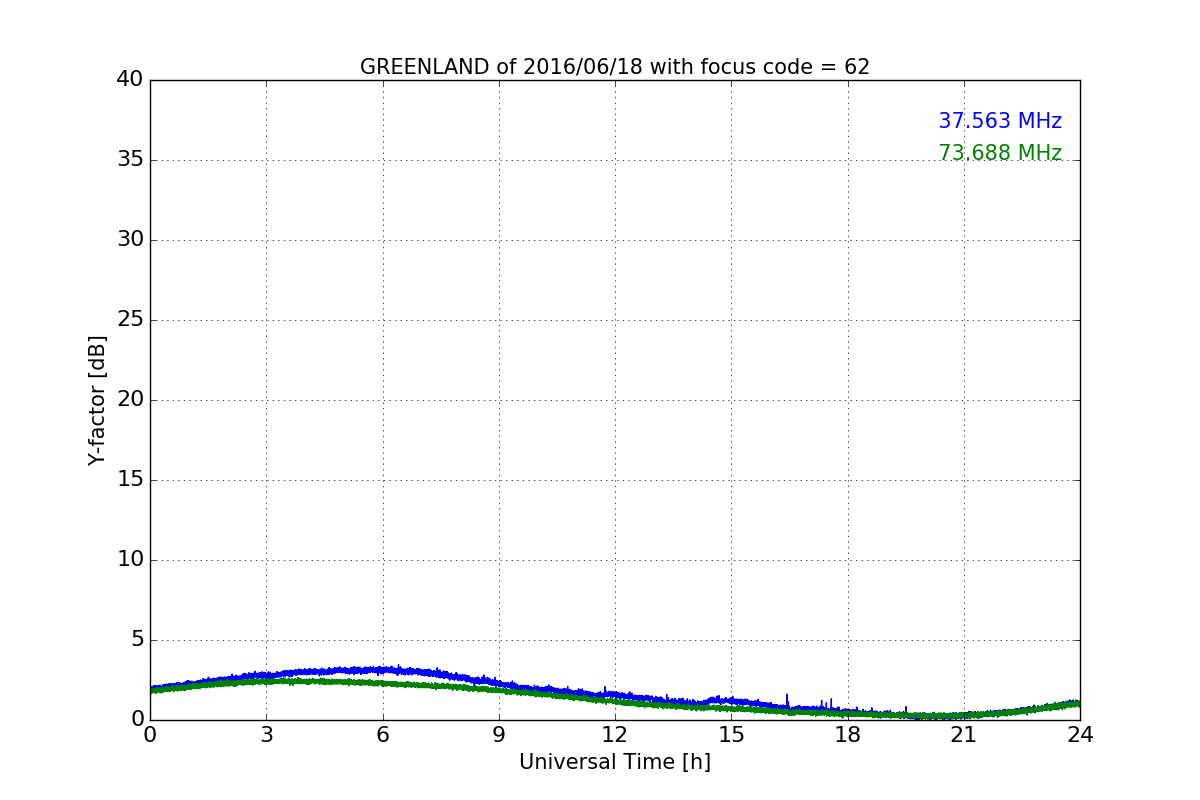Click x-axis tick label 24
Image resolution: width=1200 pixels, height=800 pixels.
1080,734
